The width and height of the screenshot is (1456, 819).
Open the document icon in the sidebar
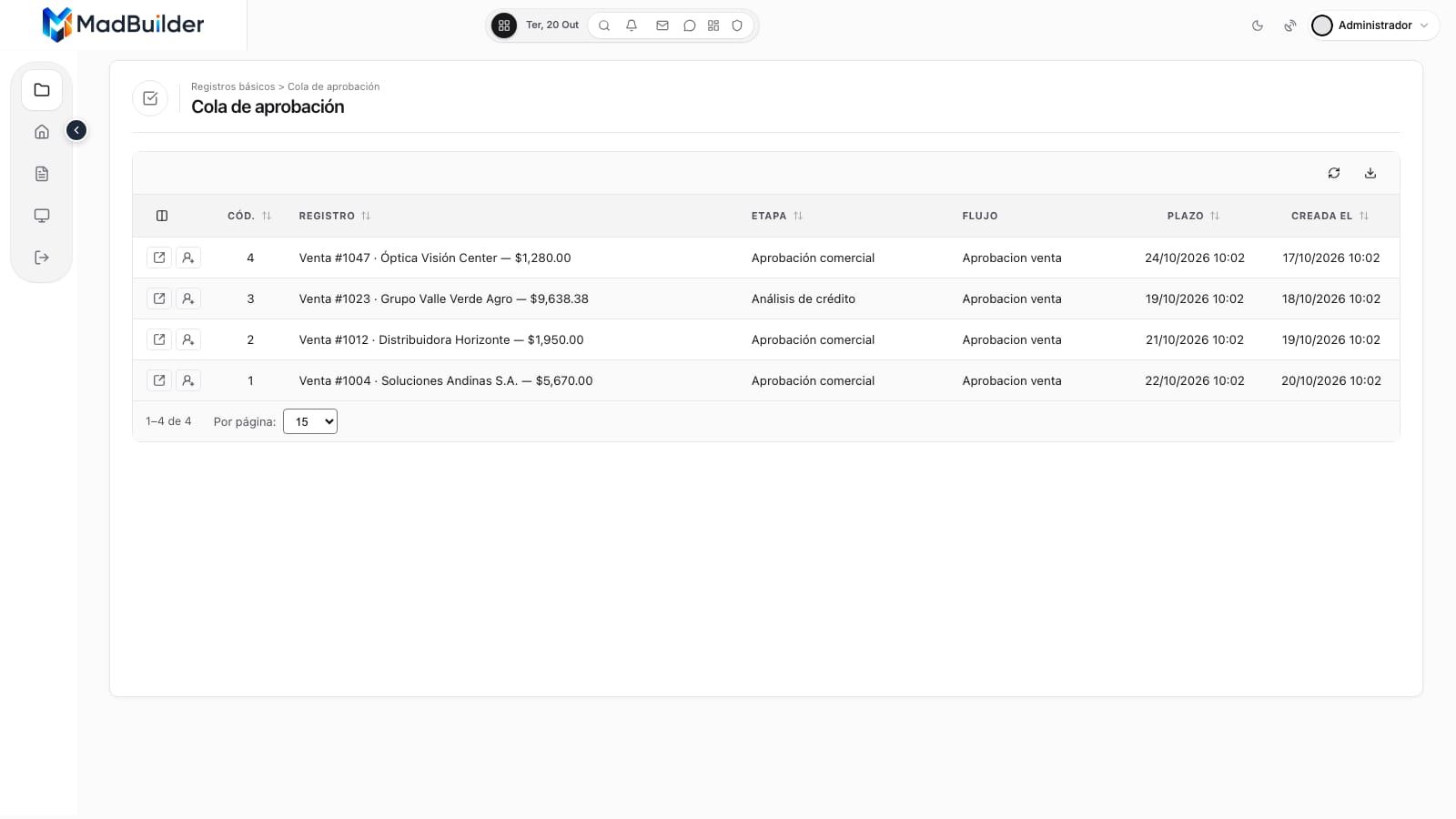pyautogui.click(x=42, y=174)
